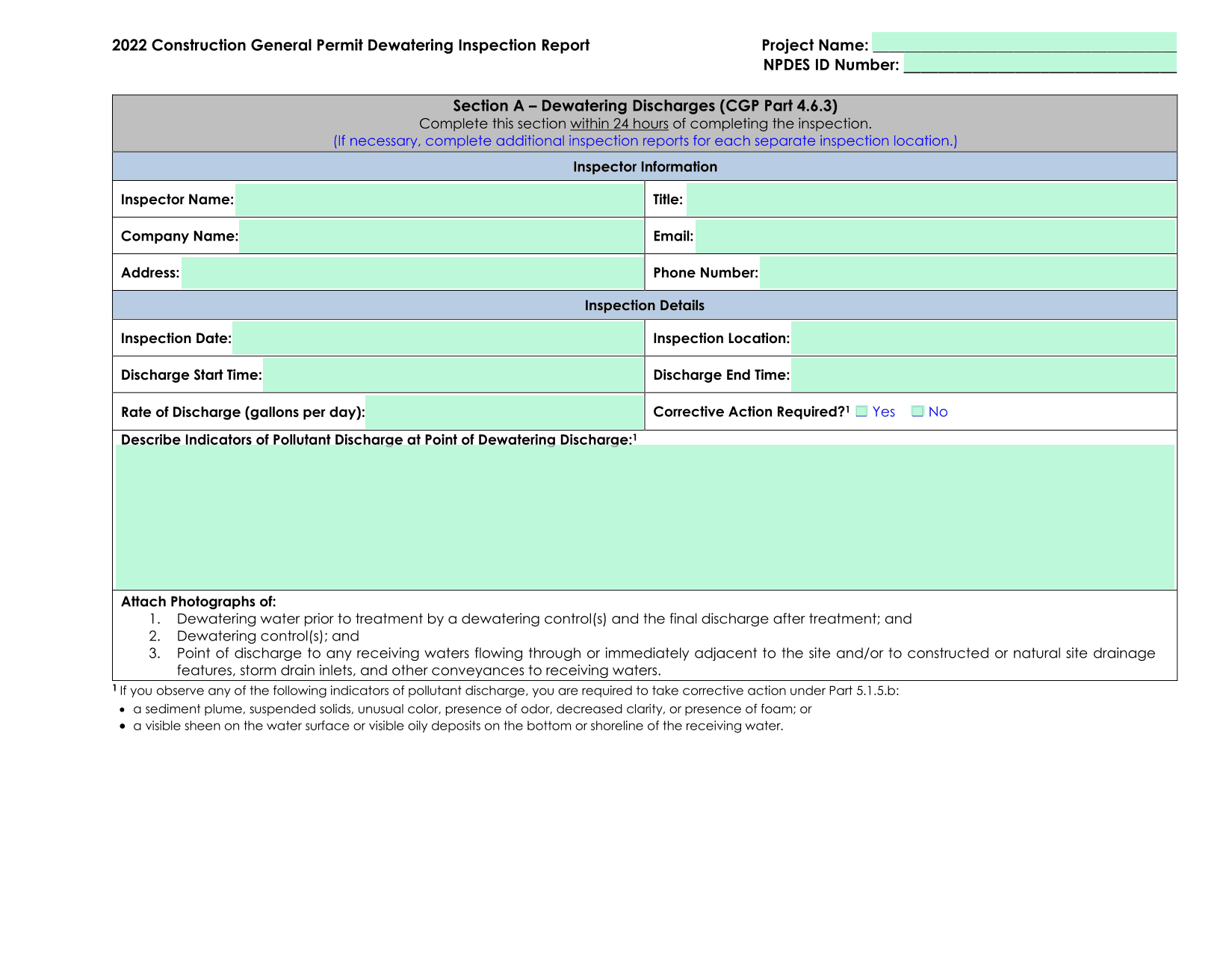Click the pollutant discharge indicators text area
Viewport: 1232px width, 953px height.
click(x=645, y=516)
